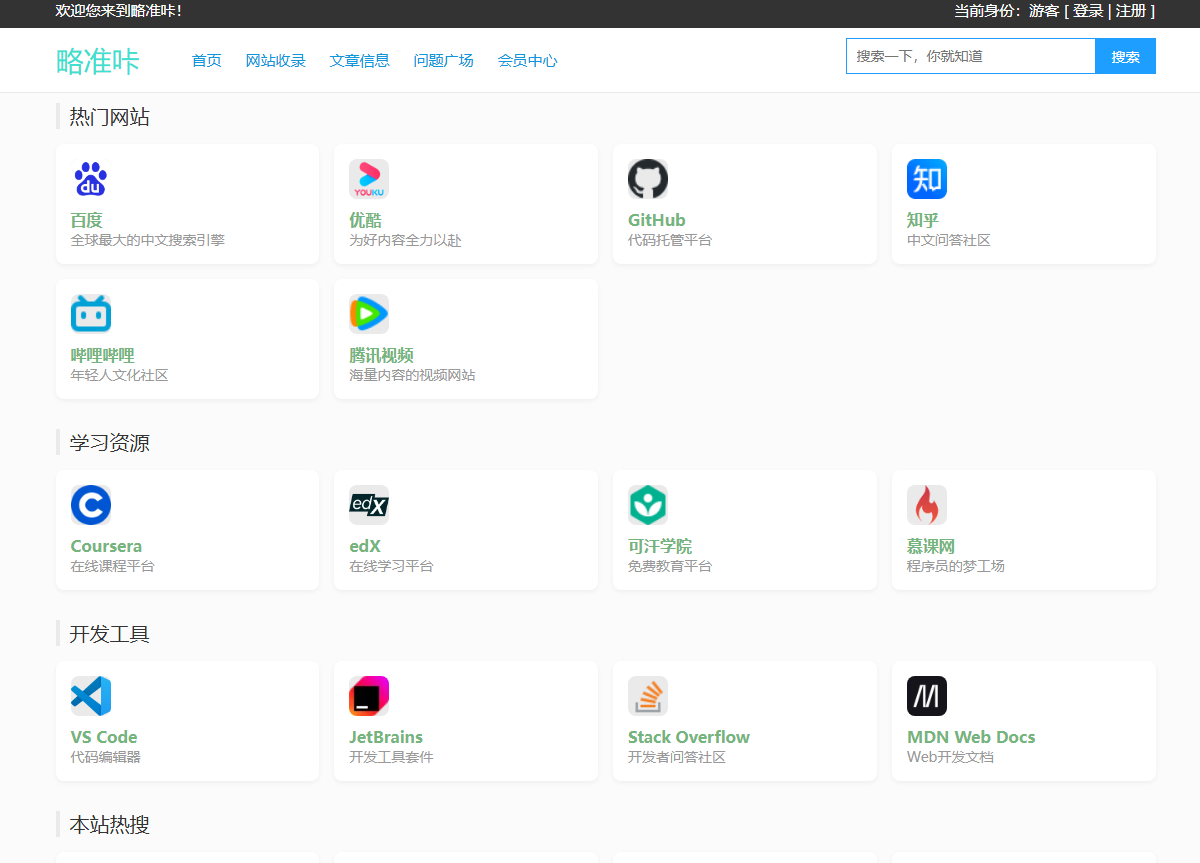Focus the search input field
This screenshot has height=863, width=1200.
(x=970, y=56)
